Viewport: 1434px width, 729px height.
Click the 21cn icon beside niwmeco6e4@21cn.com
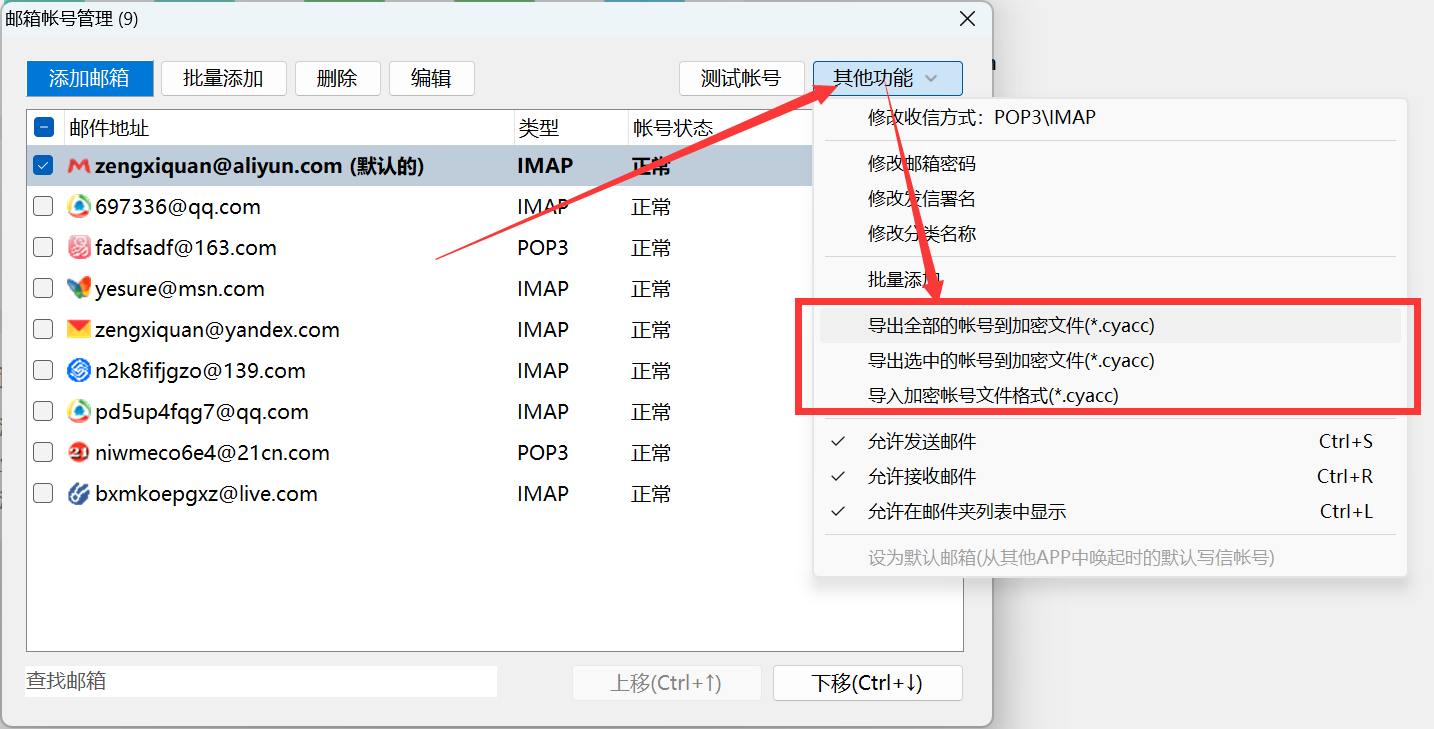point(79,453)
